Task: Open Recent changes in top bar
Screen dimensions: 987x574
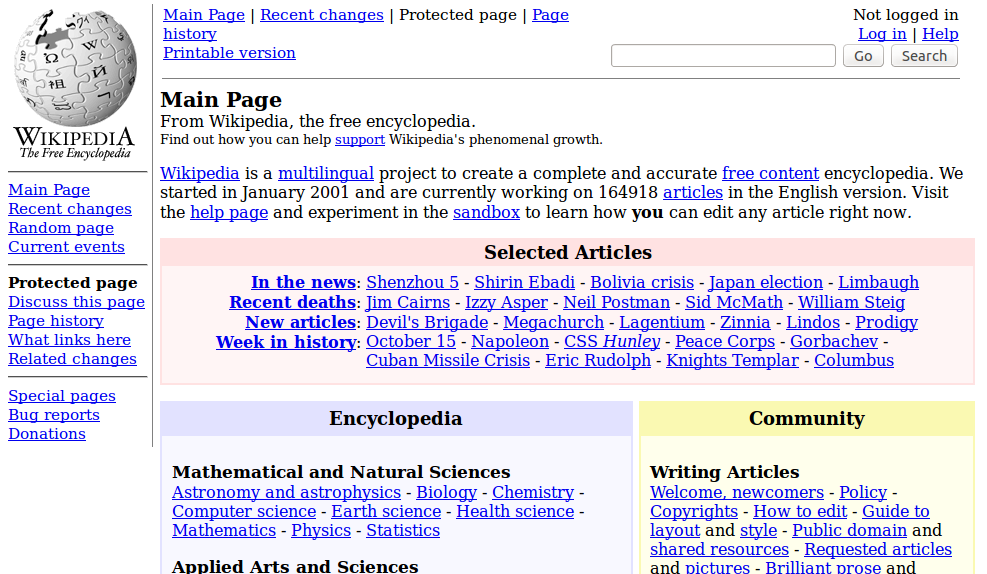Action: coord(322,15)
